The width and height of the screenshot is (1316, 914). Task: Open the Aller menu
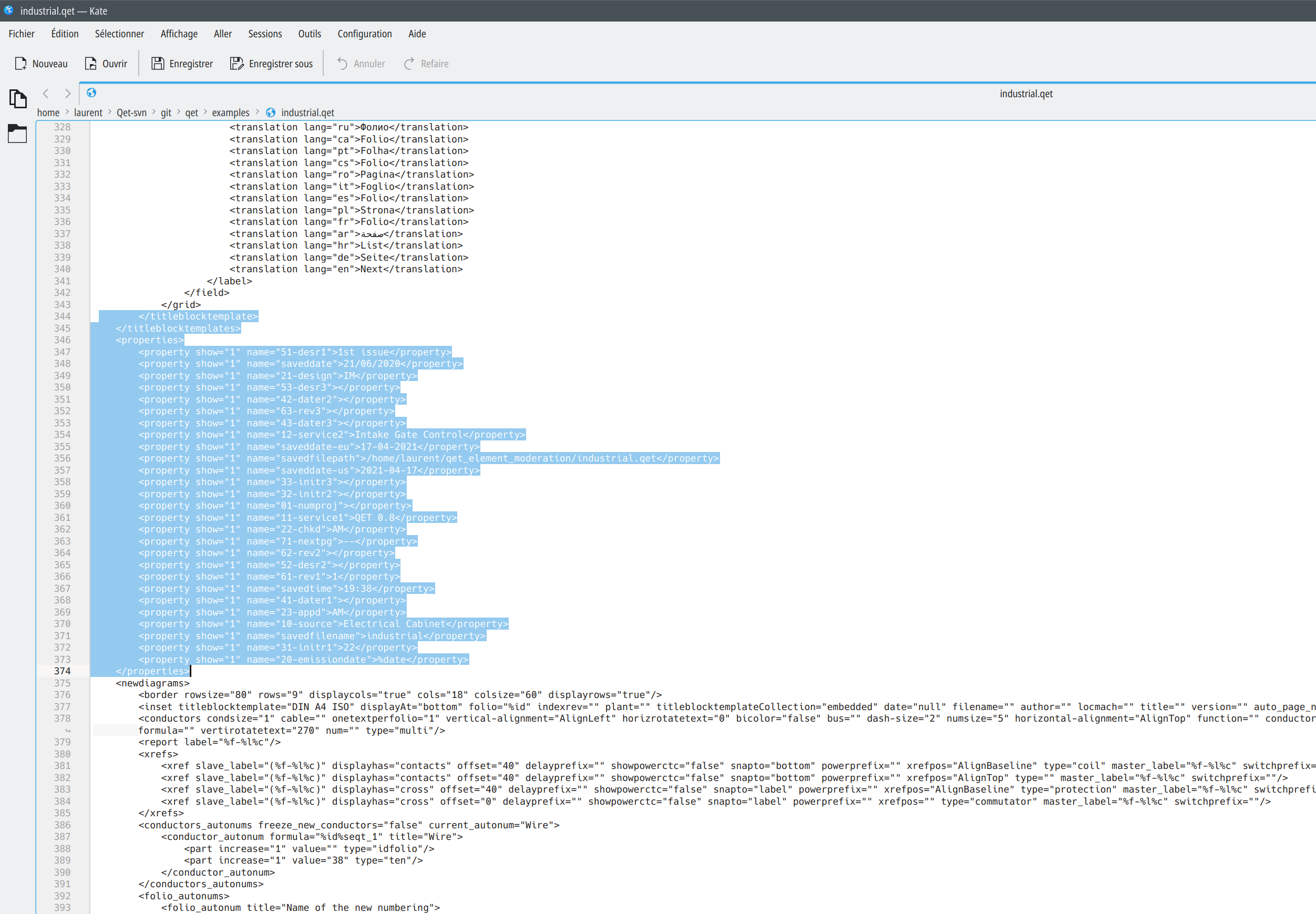pyautogui.click(x=223, y=34)
